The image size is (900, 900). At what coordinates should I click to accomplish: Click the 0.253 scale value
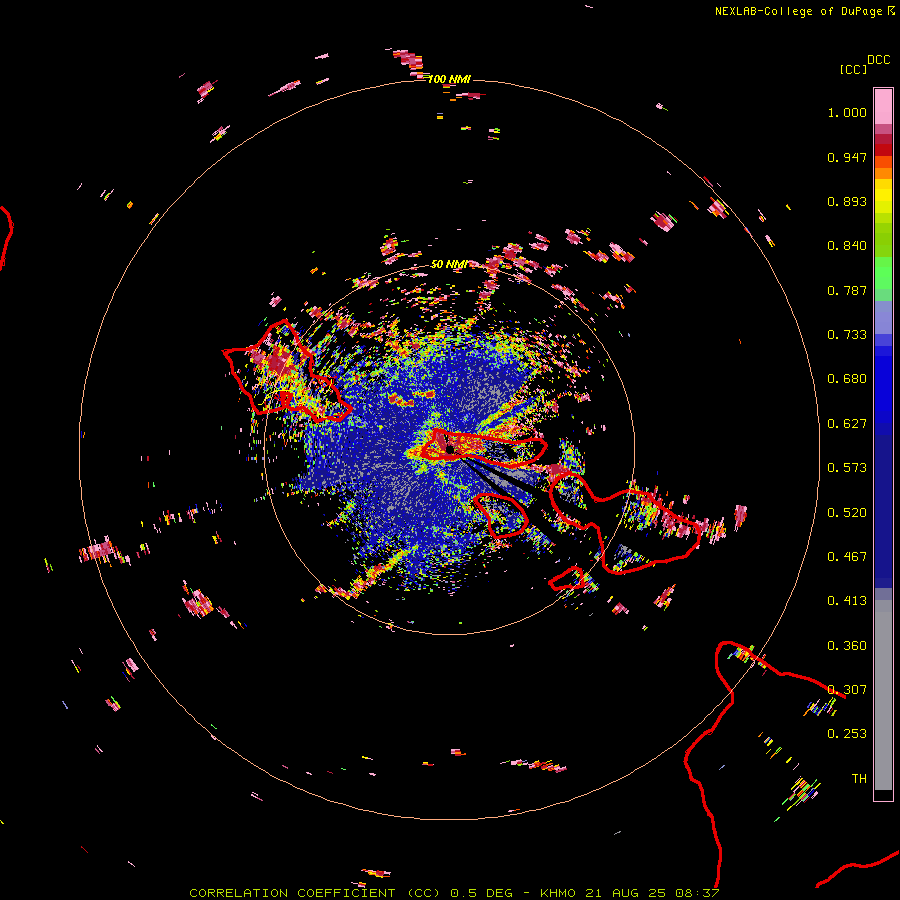click(x=847, y=734)
